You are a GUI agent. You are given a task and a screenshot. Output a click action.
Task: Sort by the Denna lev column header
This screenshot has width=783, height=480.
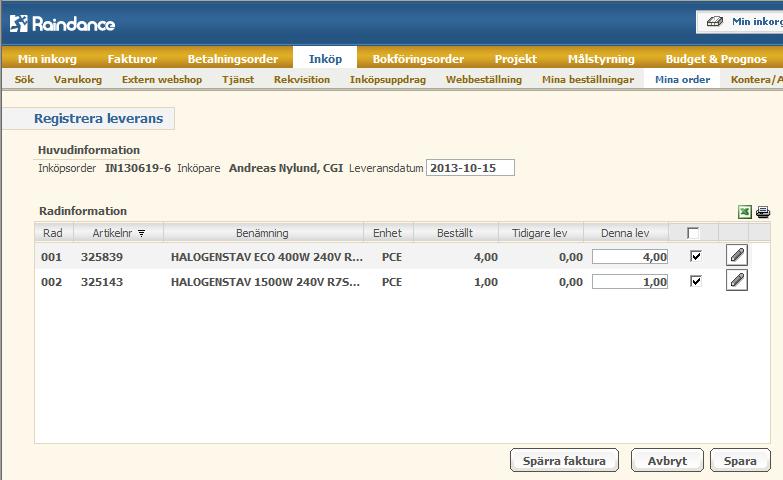click(x=625, y=233)
